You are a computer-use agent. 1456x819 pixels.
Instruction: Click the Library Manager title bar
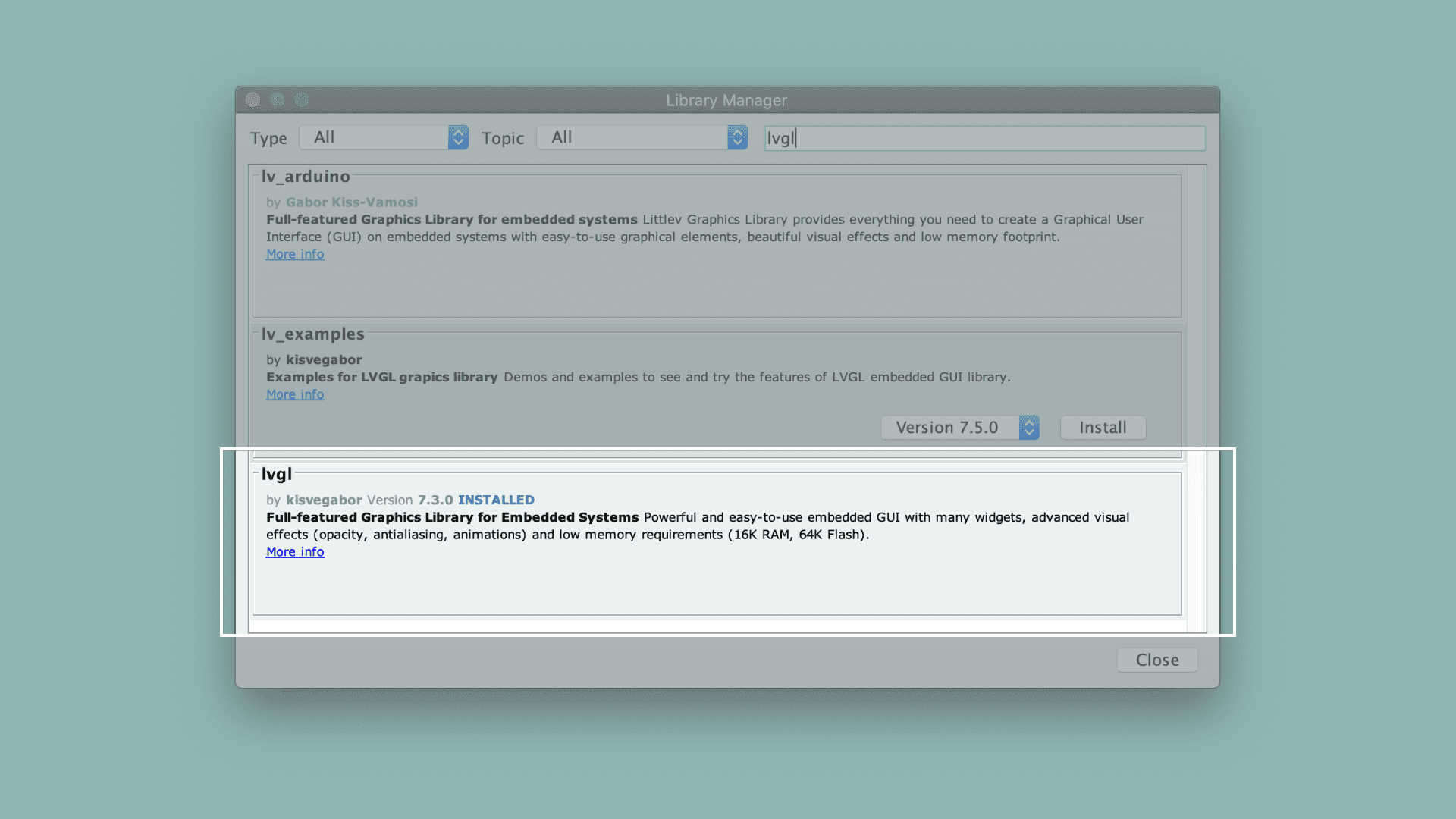[726, 100]
